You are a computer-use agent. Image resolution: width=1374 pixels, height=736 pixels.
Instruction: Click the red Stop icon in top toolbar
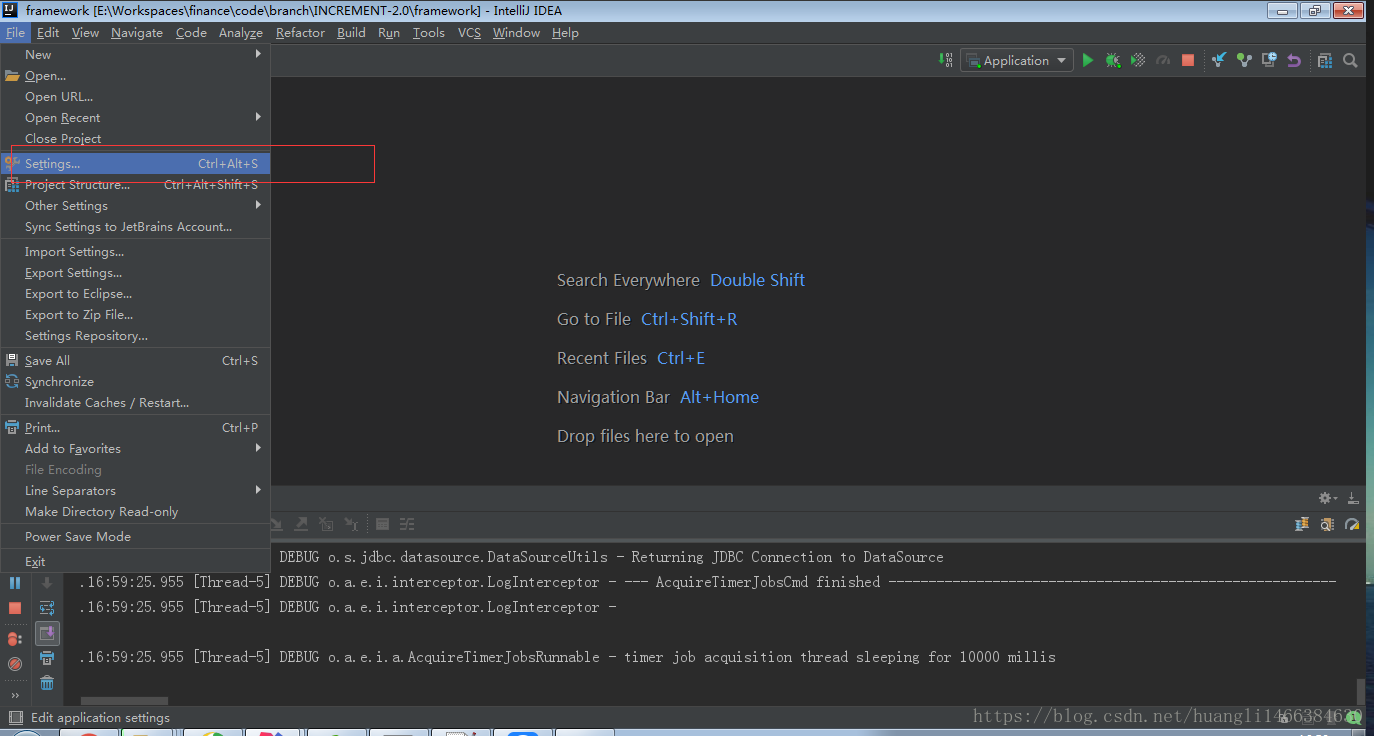pos(1188,60)
